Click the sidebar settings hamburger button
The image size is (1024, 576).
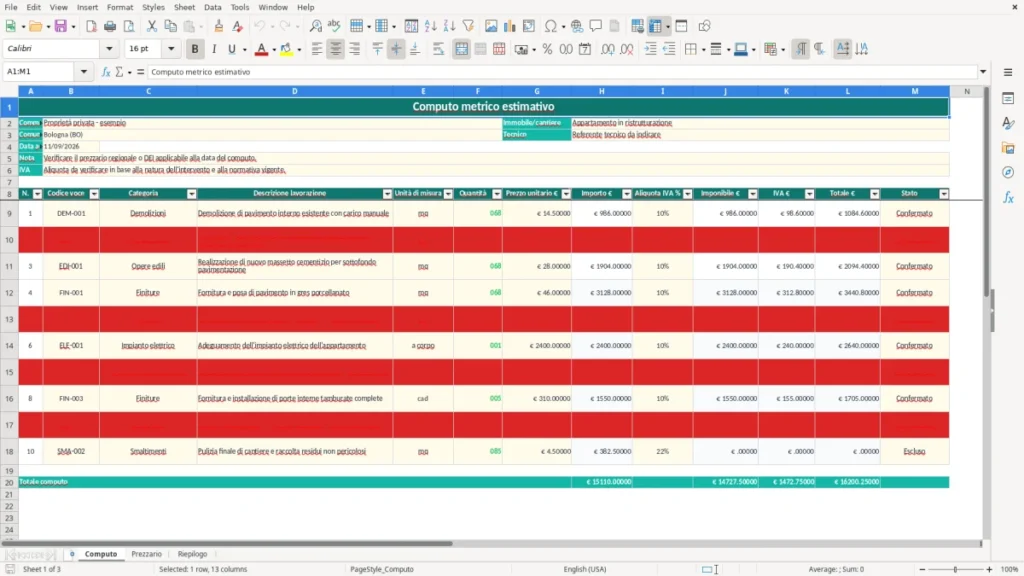pos(1008,72)
